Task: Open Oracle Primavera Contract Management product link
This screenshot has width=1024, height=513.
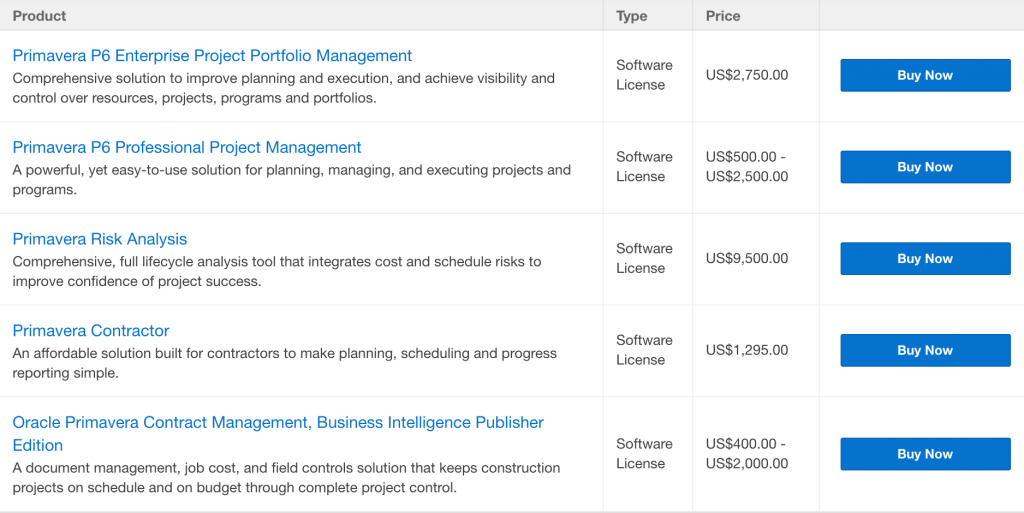Action: (278, 433)
